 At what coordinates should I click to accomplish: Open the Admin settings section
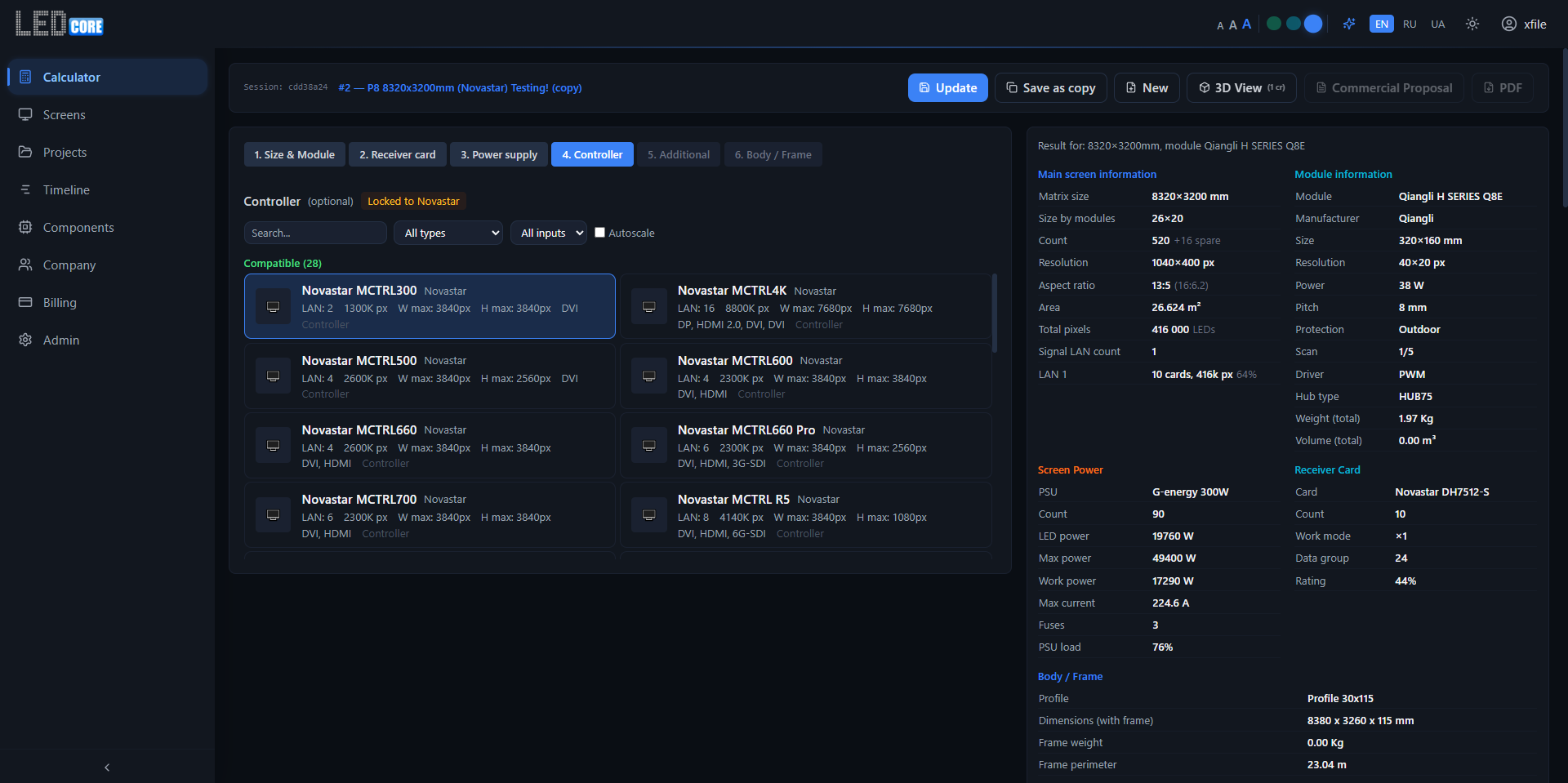click(x=61, y=340)
